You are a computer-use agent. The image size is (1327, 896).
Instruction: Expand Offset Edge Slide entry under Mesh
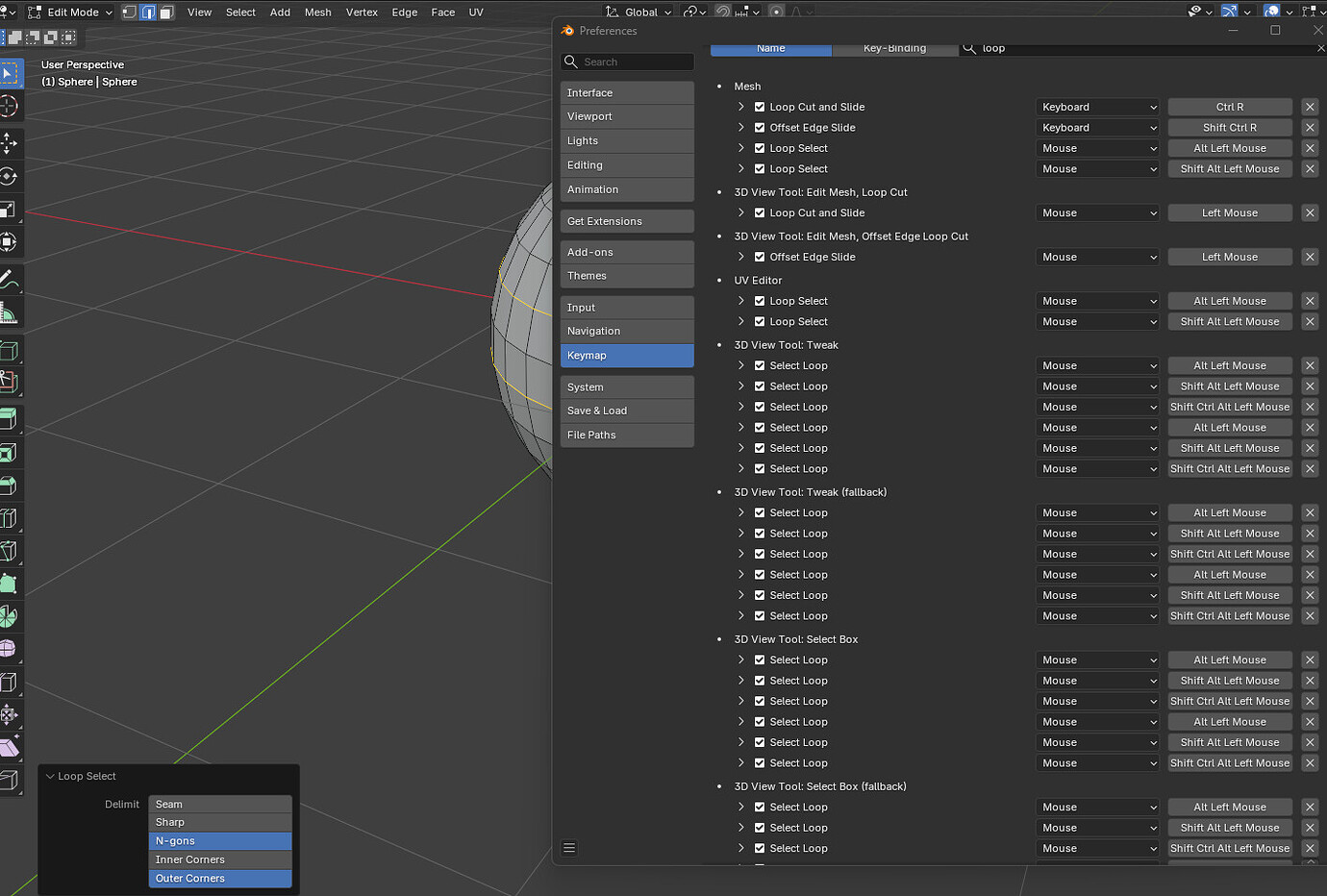click(741, 128)
